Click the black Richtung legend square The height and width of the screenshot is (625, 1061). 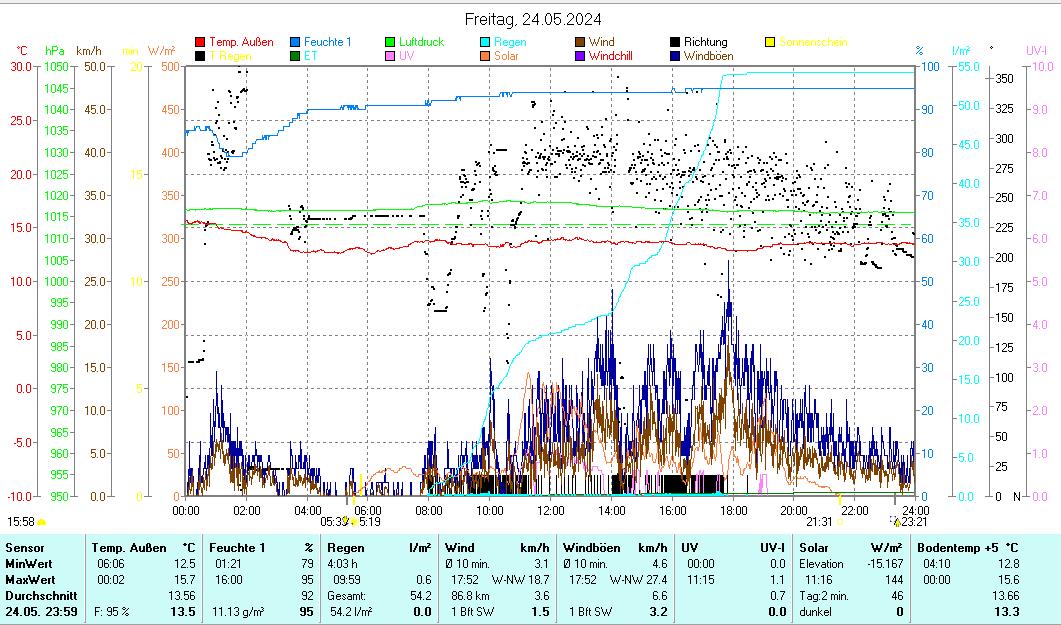675,42
